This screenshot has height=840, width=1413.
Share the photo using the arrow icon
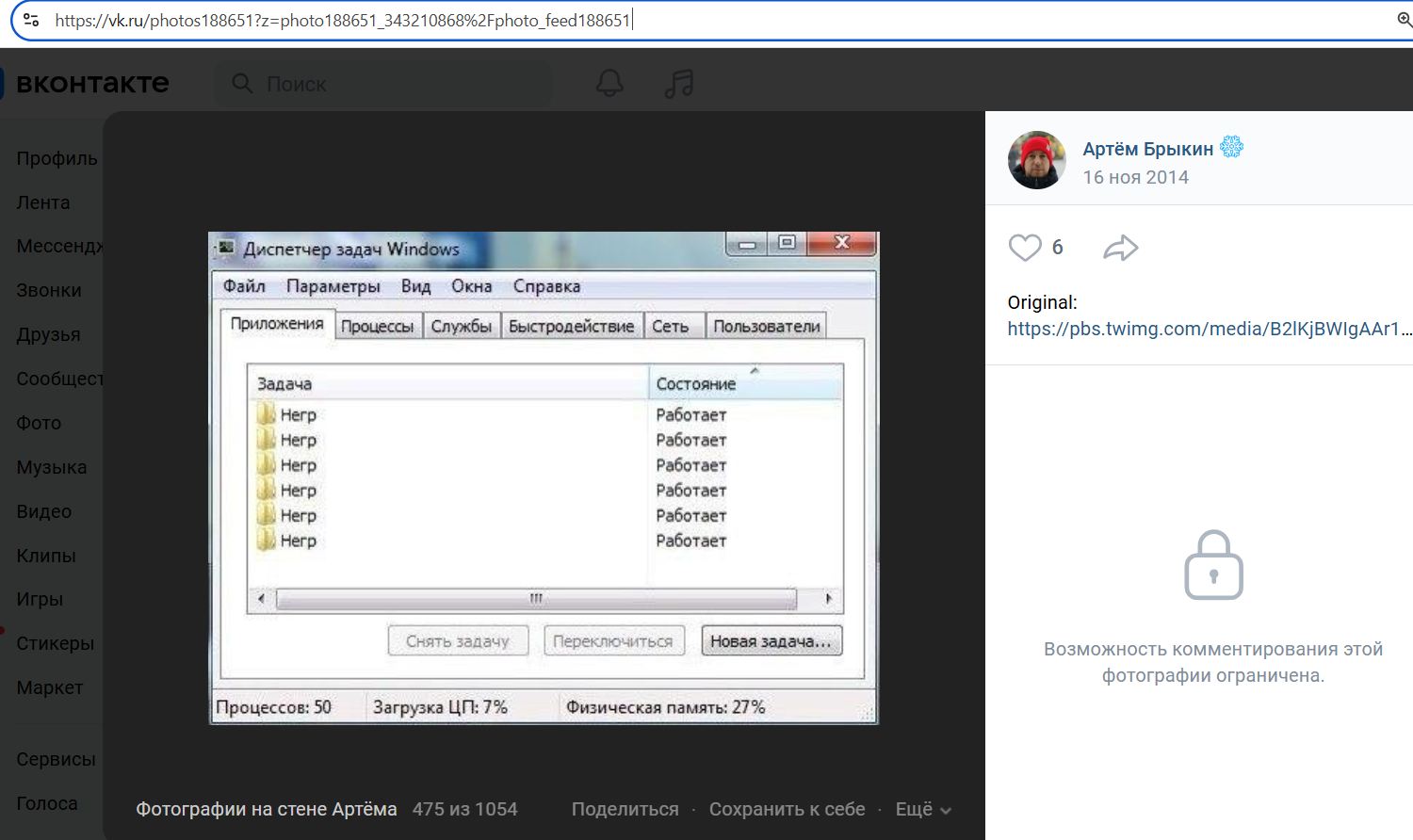[x=1120, y=248]
